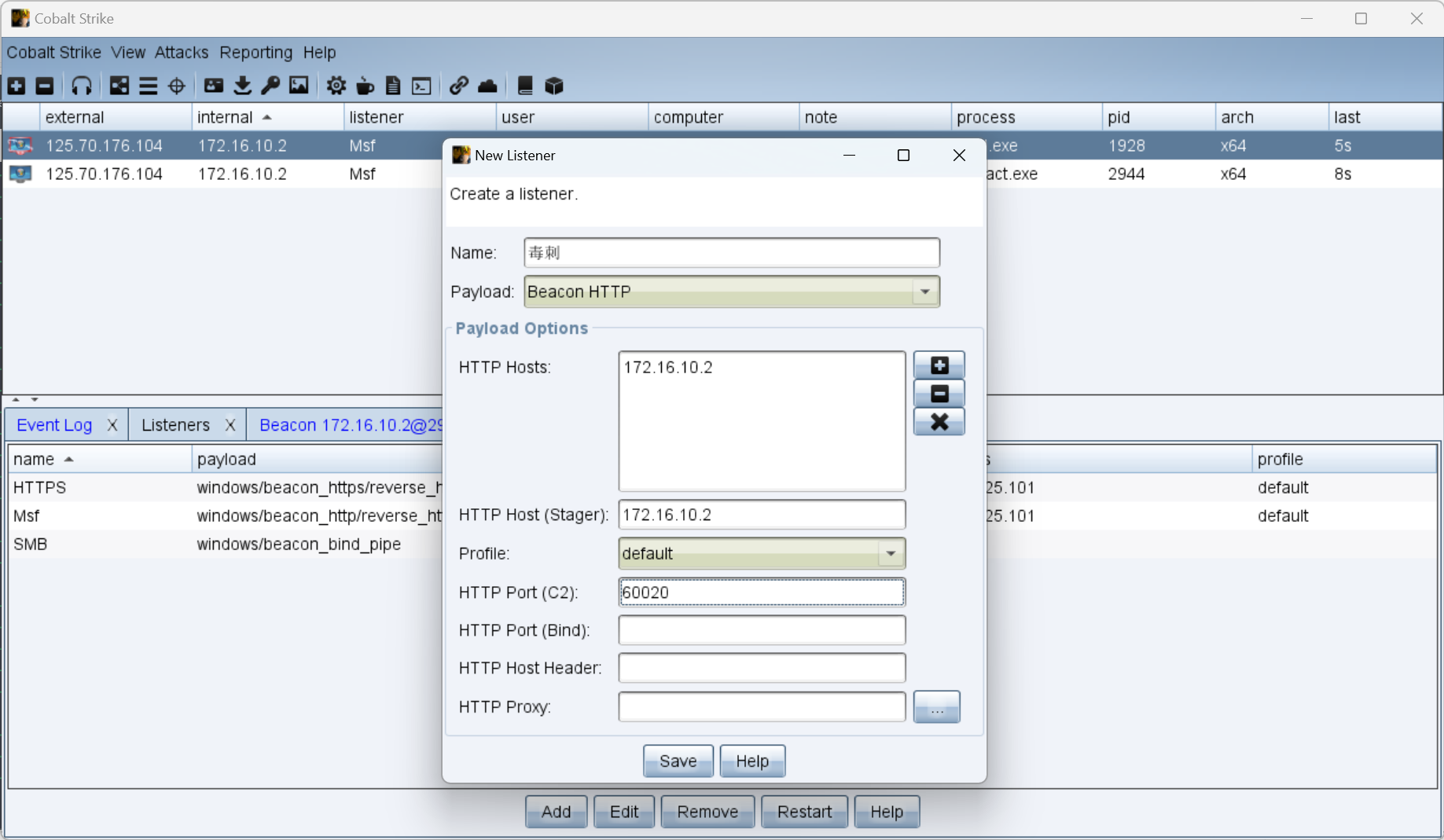Screen dimensions: 1444x840
Task: Open the book help icon in toolbar
Action: tap(525, 86)
